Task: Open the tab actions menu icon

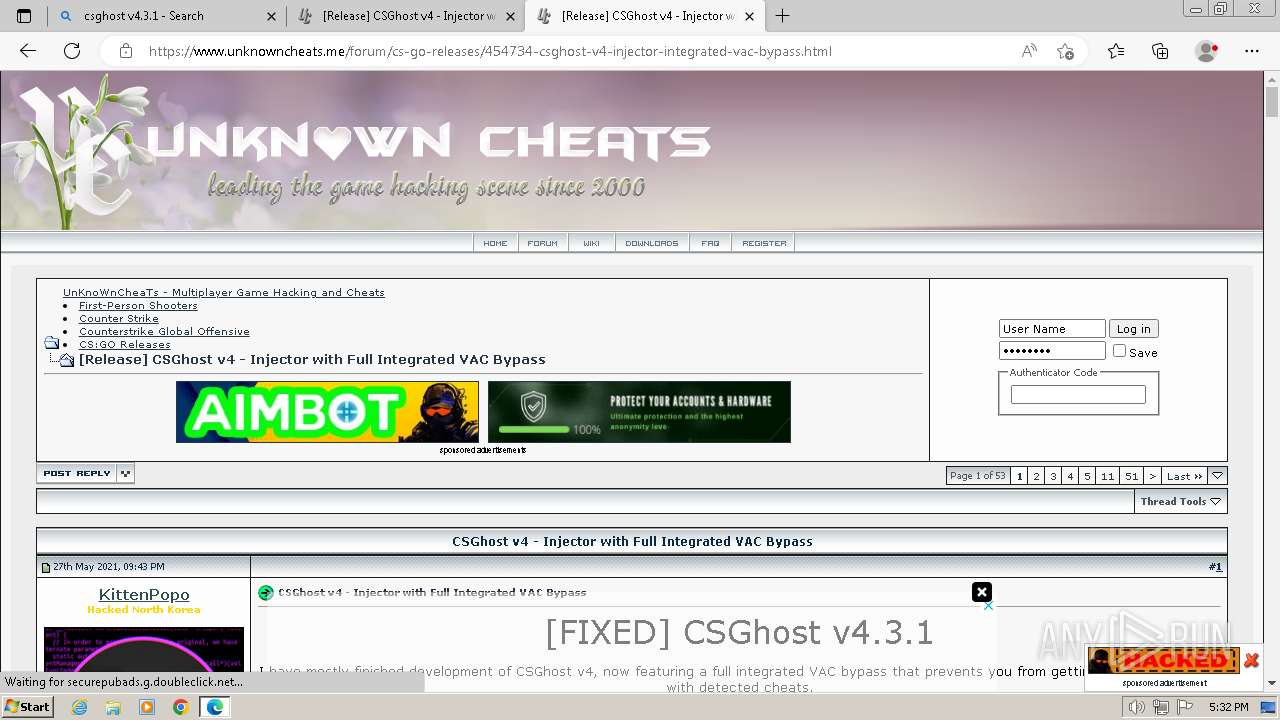Action: (x=24, y=16)
